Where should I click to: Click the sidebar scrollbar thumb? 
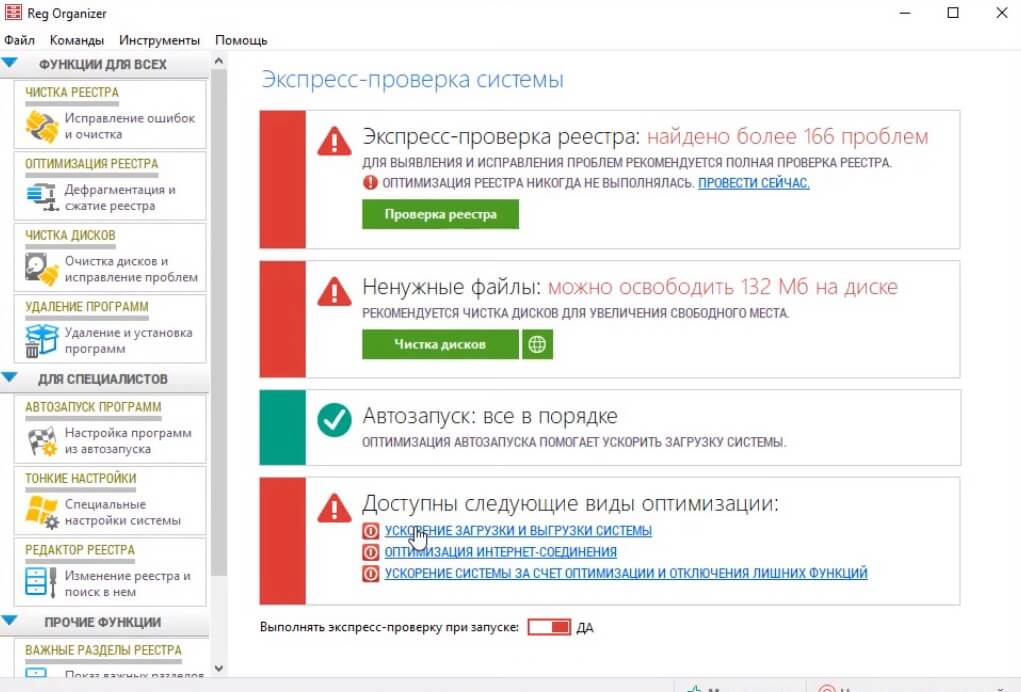coord(219,322)
